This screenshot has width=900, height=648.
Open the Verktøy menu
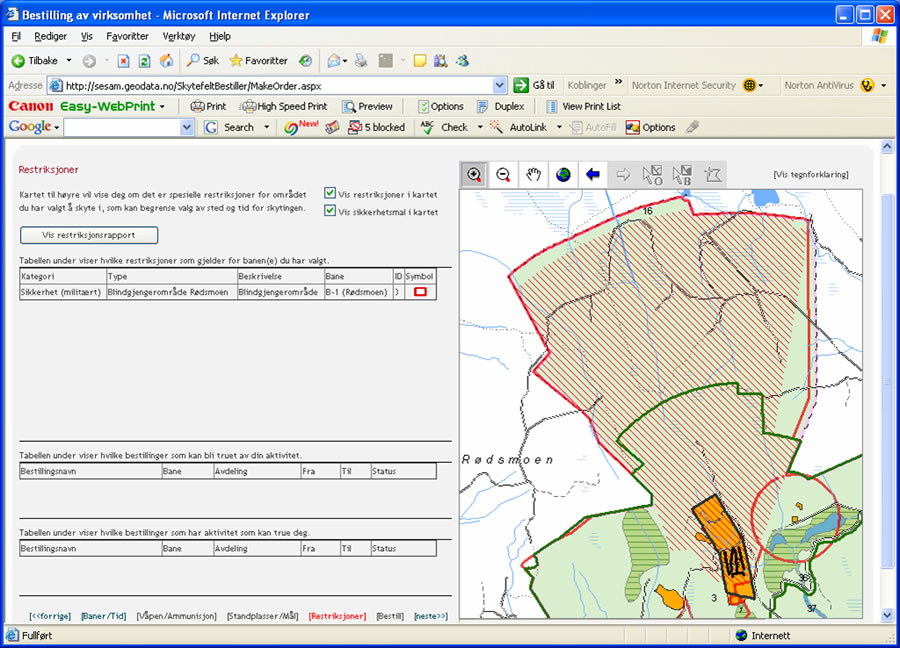(x=180, y=36)
